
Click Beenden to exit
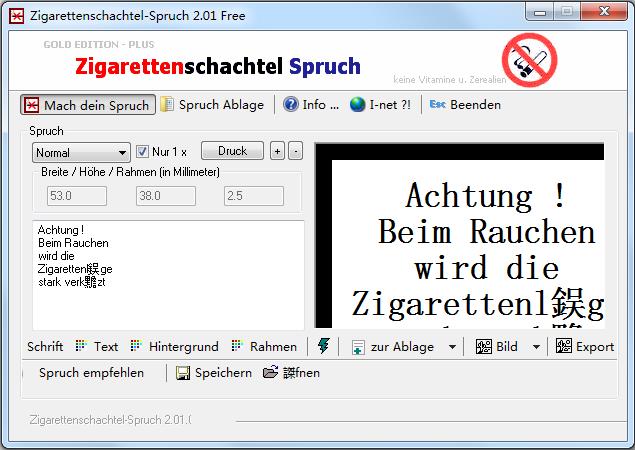click(465, 105)
